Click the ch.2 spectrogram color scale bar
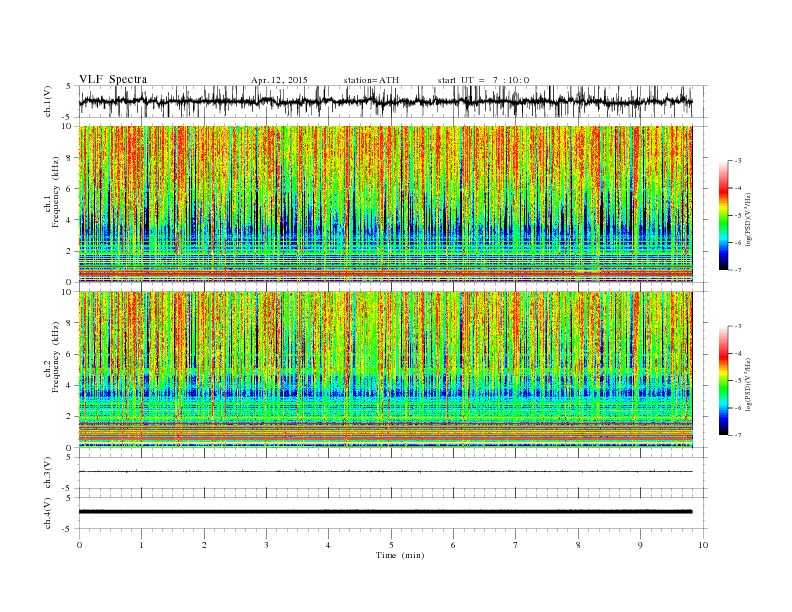 (723, 380)
